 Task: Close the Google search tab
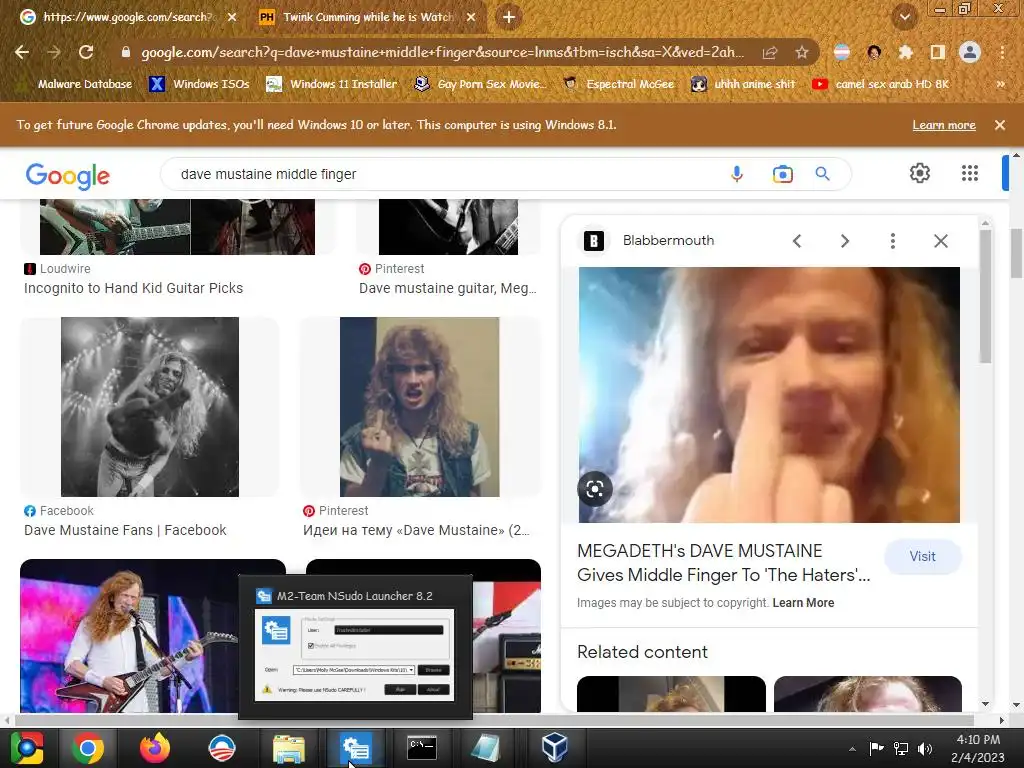232,17
